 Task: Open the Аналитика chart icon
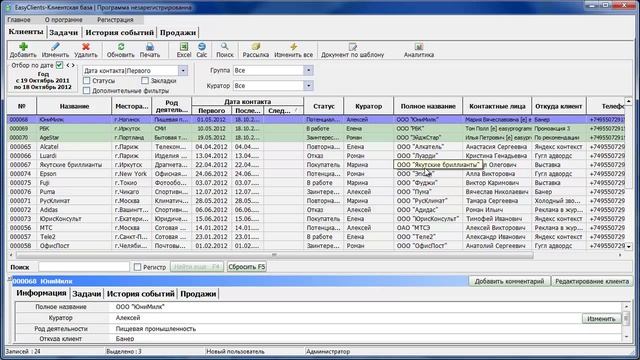pyautogui.click(x=419, y=47)
